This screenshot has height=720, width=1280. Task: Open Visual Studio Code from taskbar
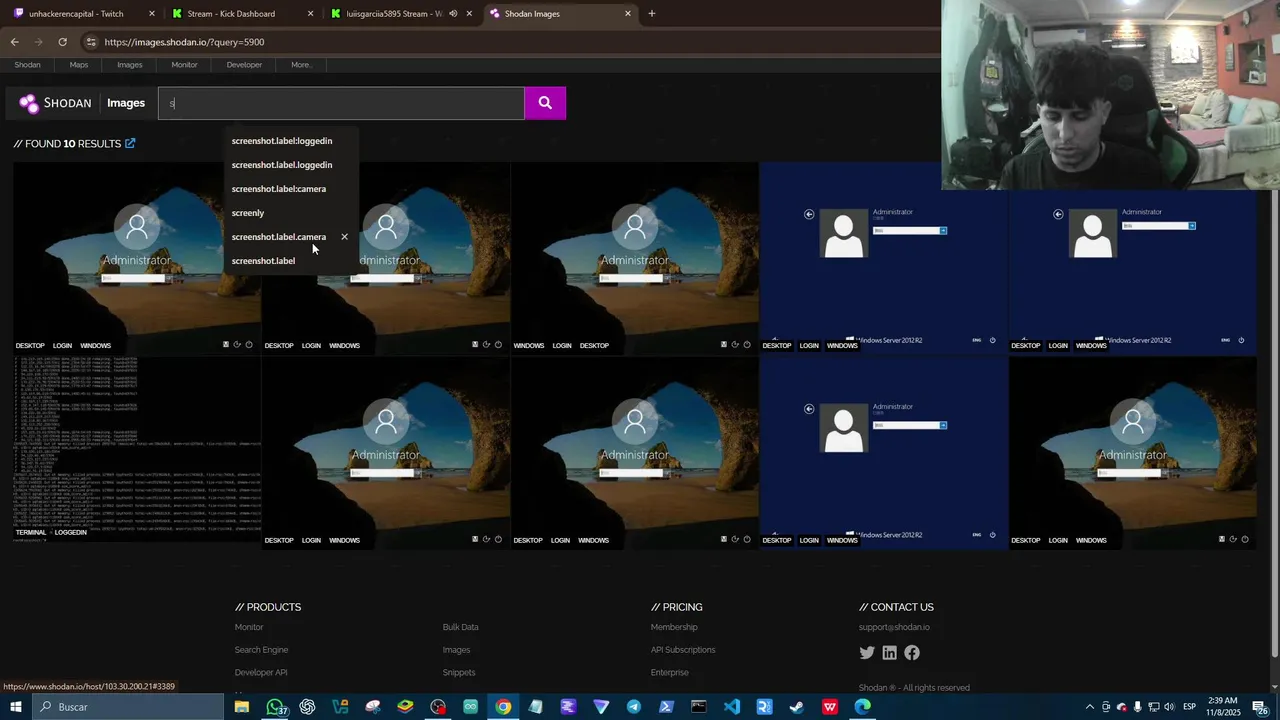732,707
